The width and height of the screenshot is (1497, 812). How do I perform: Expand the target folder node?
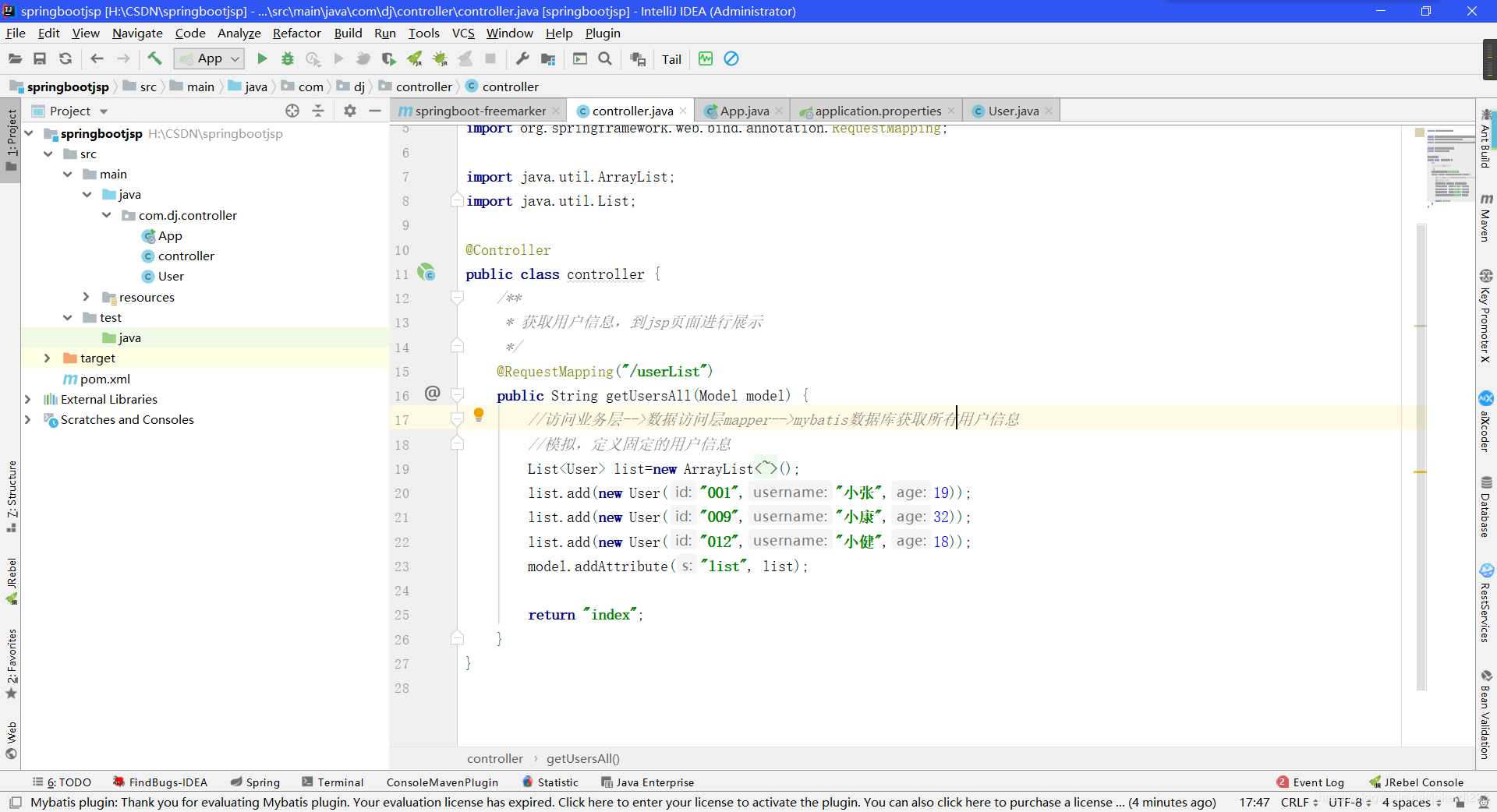tap(48, 358)
